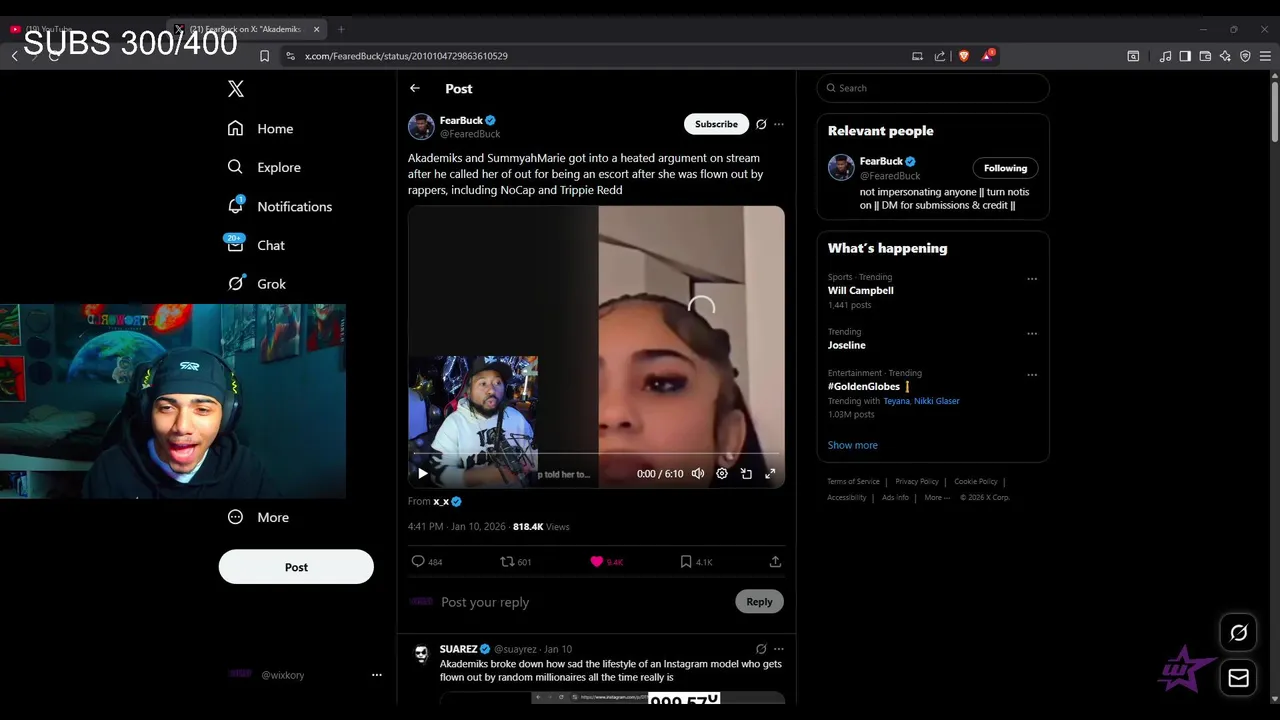The height and width of the screenshot is (720, 1280).
Task: Seek in the video progress bar
Action: coord(596,454)
